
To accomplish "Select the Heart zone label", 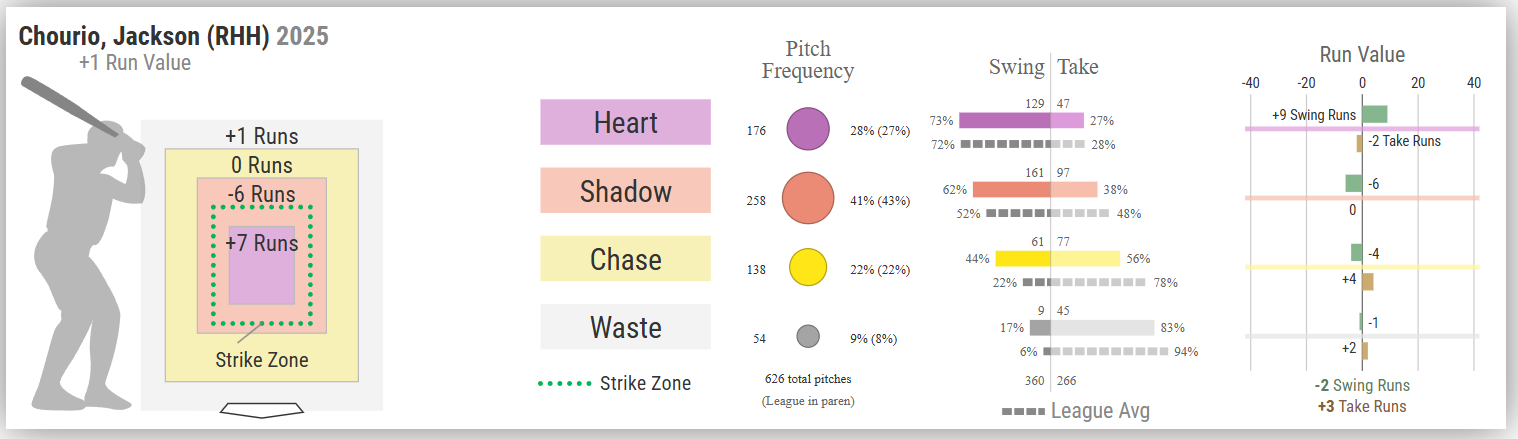I will coord(625,122).
